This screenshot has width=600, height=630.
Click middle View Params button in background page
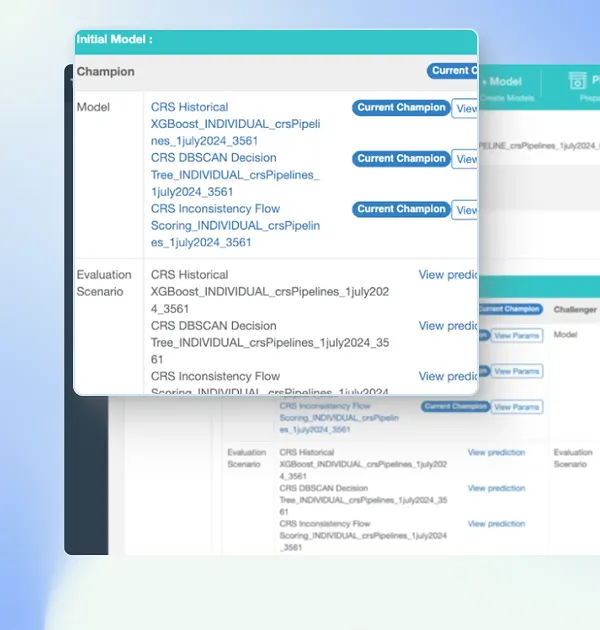pyautogui.click(x=517, y=371)
